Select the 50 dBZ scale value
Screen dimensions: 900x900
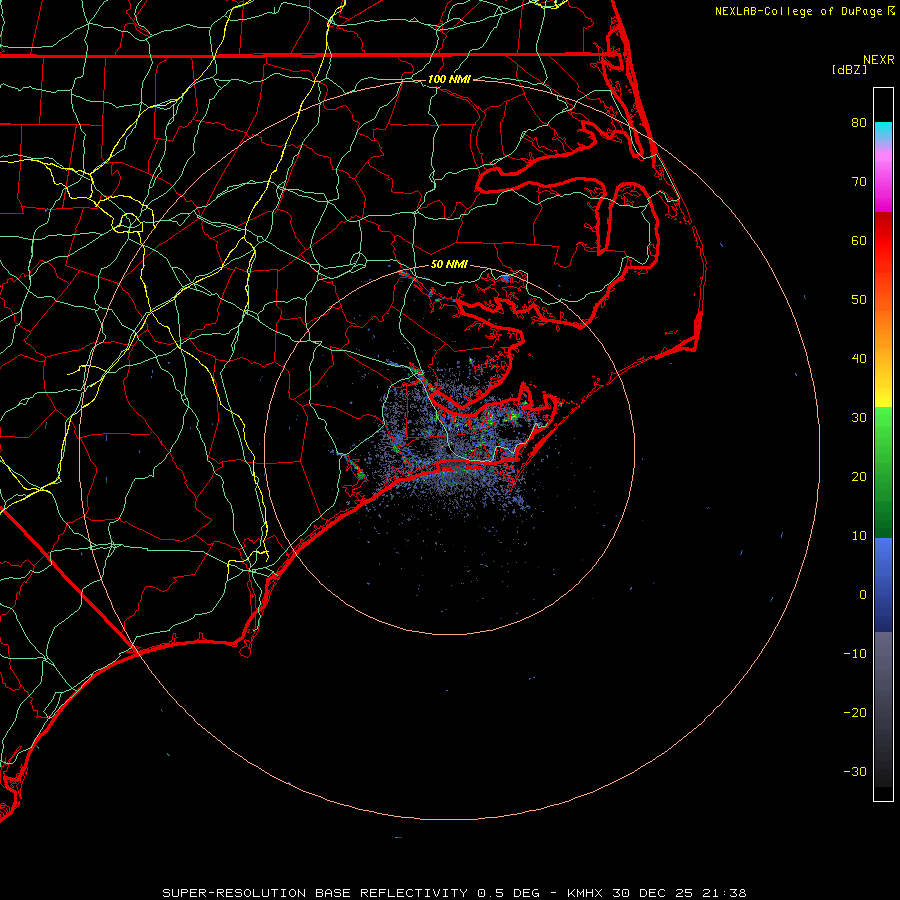point(859,300)
